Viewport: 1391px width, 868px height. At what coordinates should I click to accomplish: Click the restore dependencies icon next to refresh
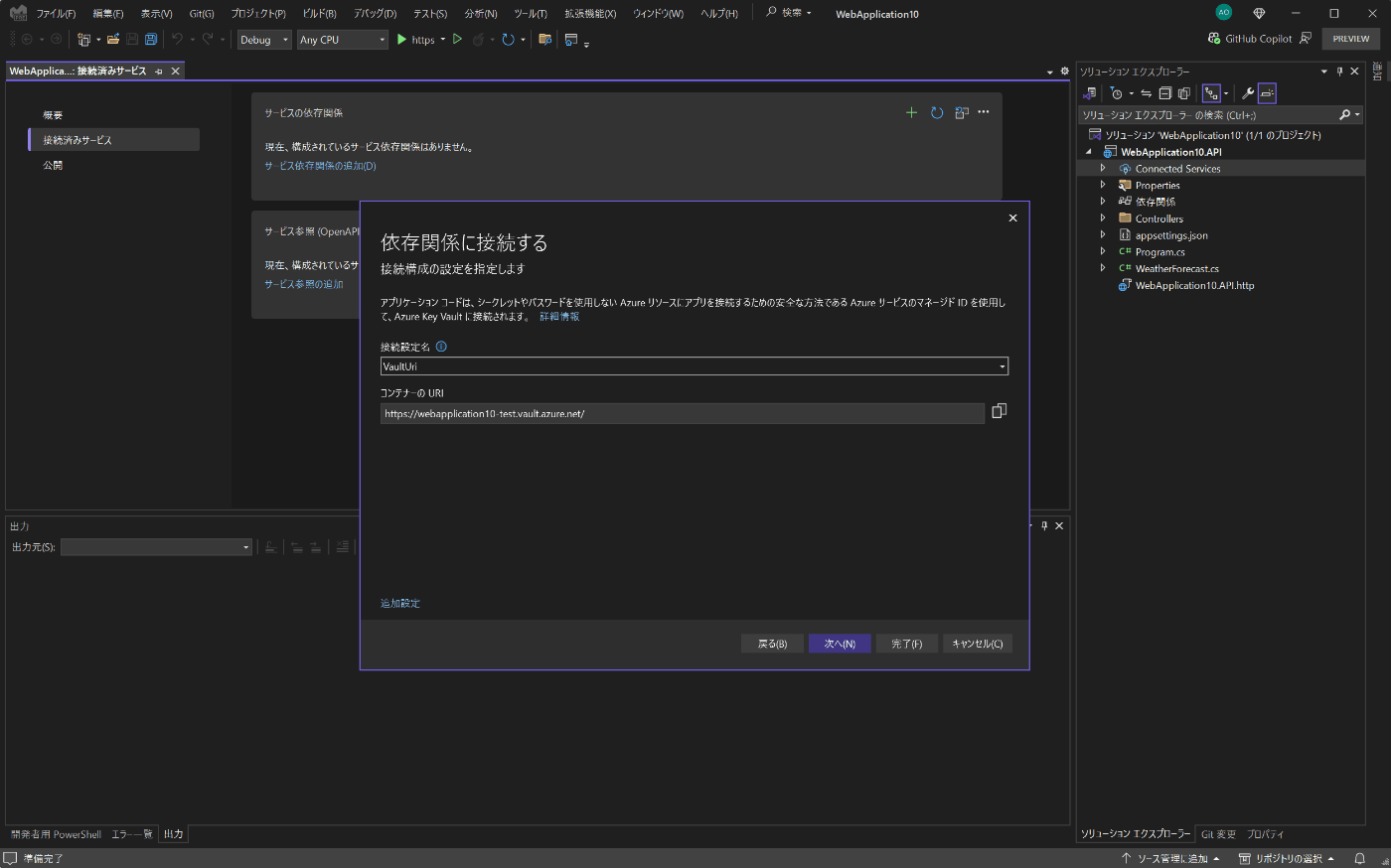click(961, 112)
